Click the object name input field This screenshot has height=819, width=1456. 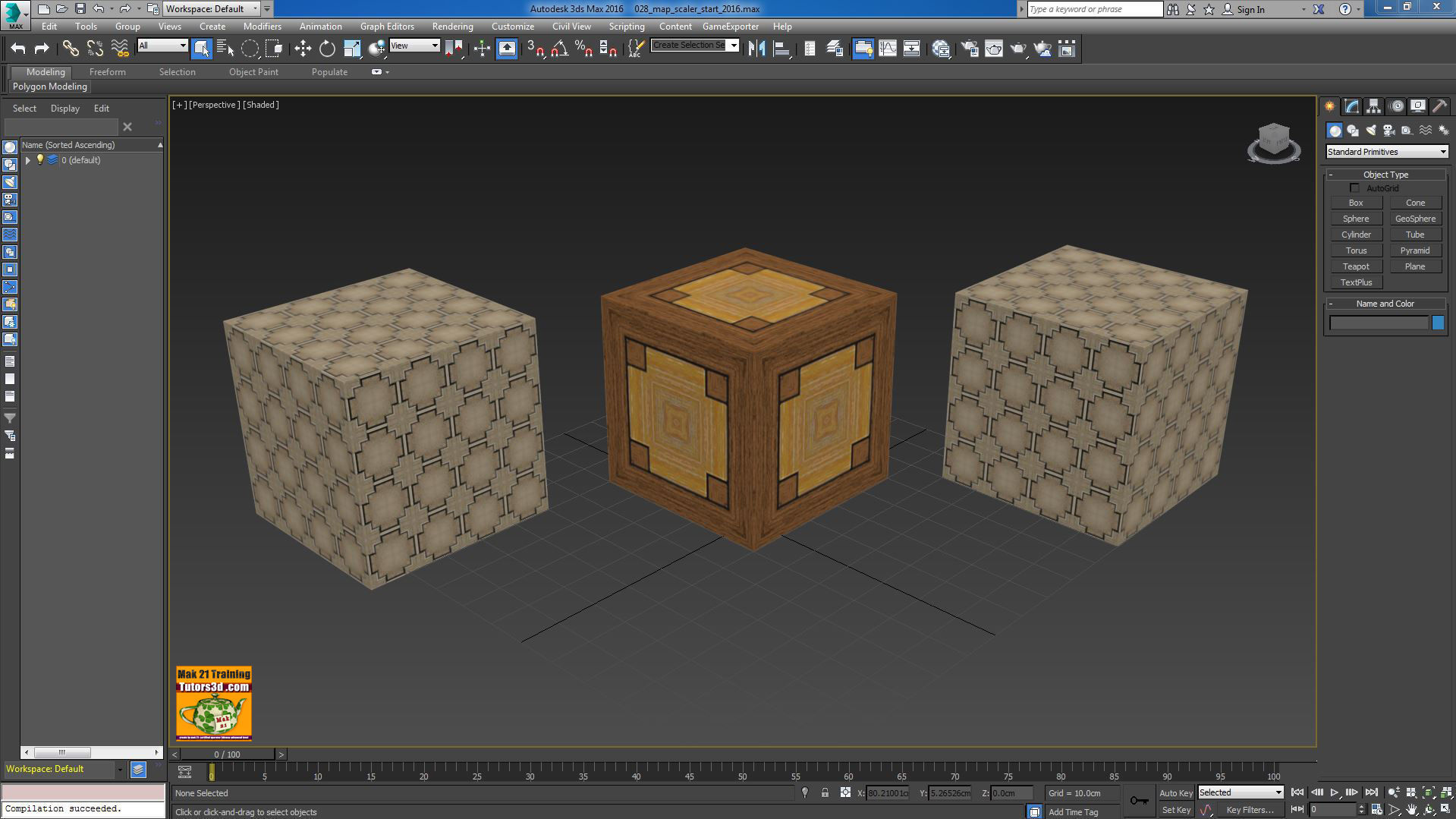coord(1379,323)
